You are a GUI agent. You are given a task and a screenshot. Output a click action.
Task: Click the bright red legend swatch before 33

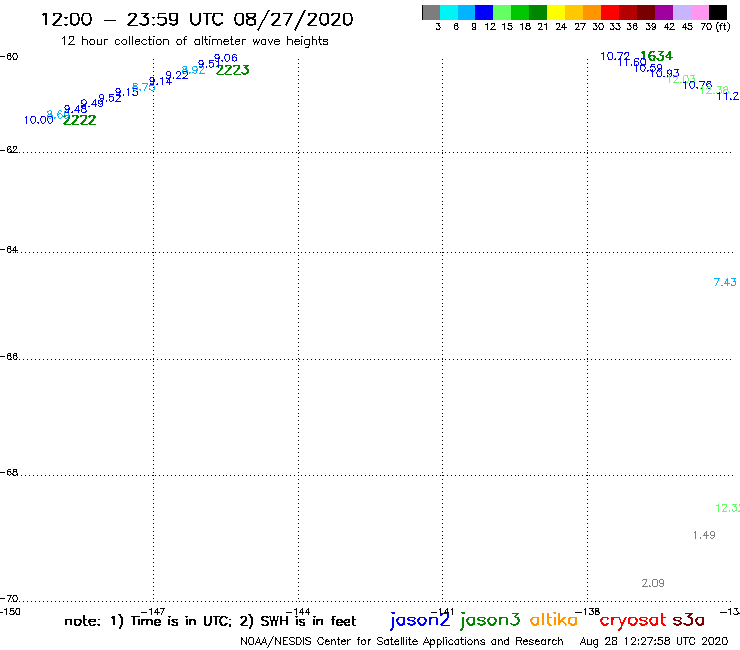[x=610, y=12]
